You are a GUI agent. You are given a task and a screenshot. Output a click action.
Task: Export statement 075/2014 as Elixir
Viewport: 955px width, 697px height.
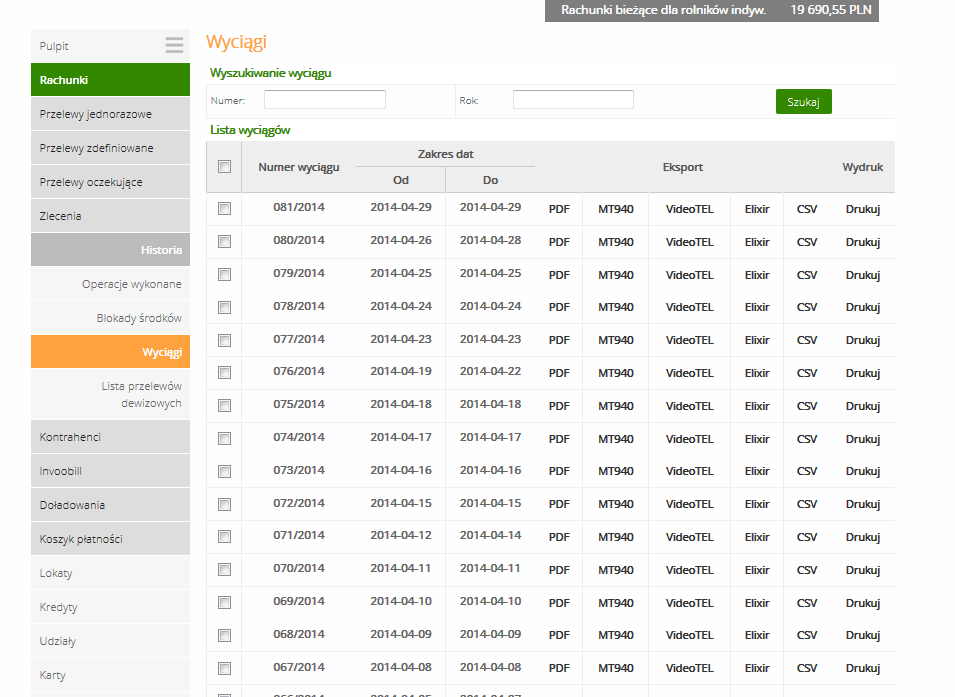click(757, 406)
